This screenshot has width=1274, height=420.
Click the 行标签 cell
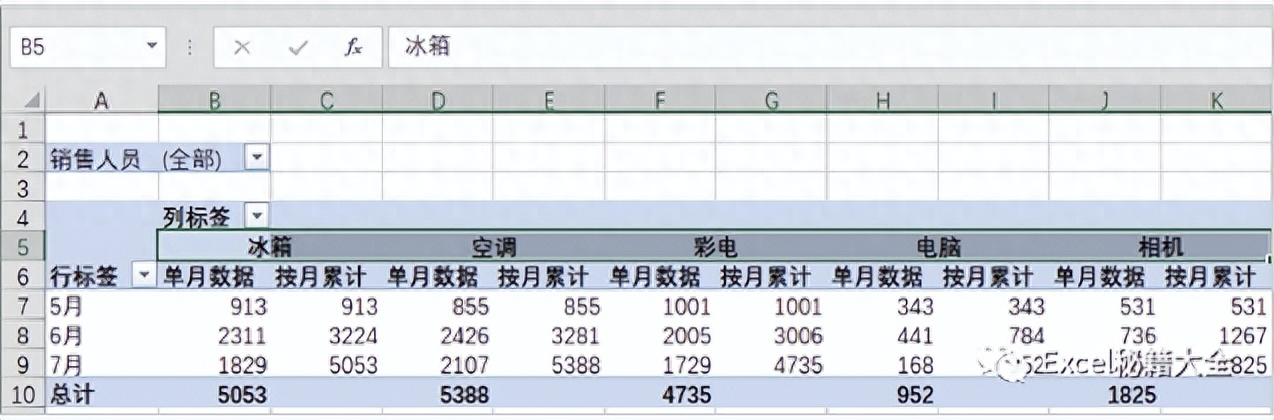[101, 276]
